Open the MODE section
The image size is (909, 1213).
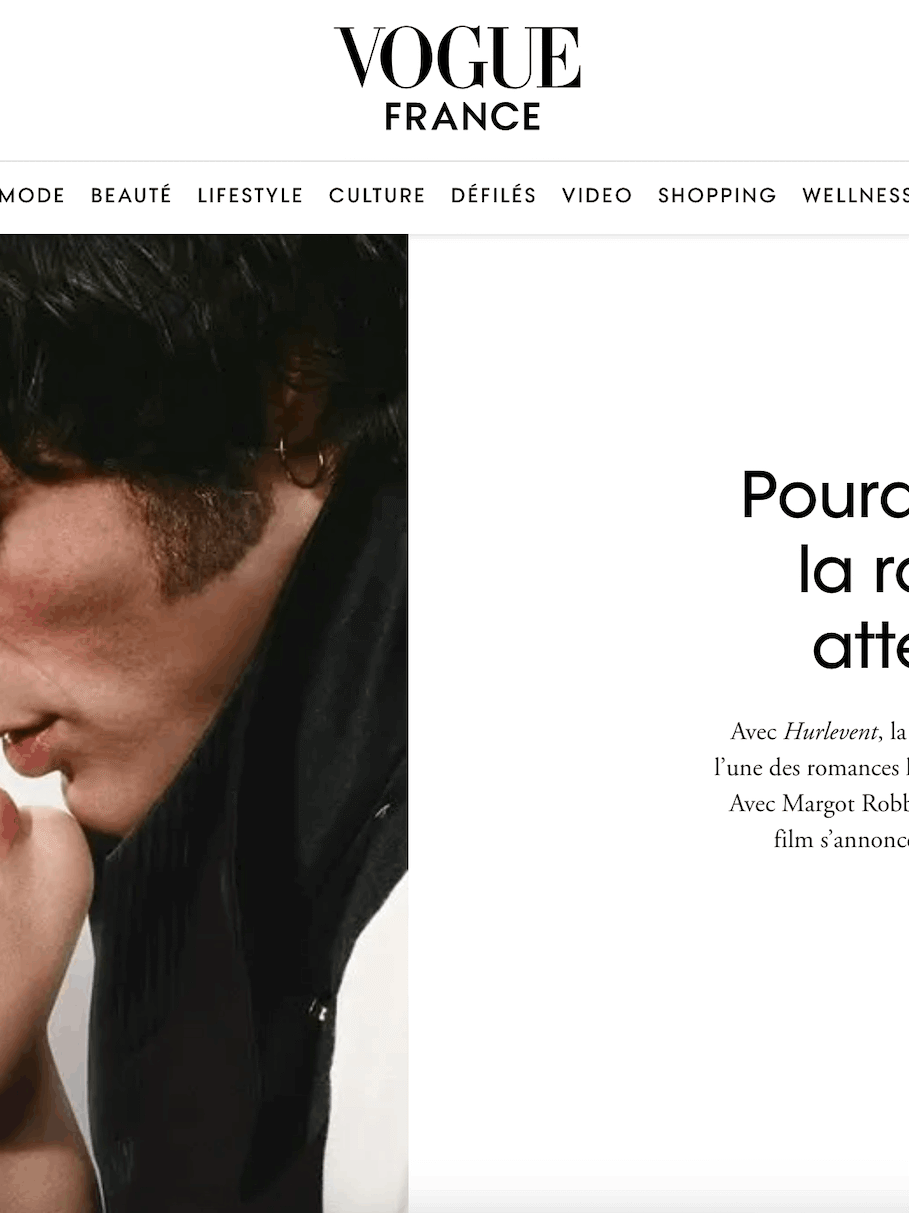pyautogui.click(x=32, y=195)
